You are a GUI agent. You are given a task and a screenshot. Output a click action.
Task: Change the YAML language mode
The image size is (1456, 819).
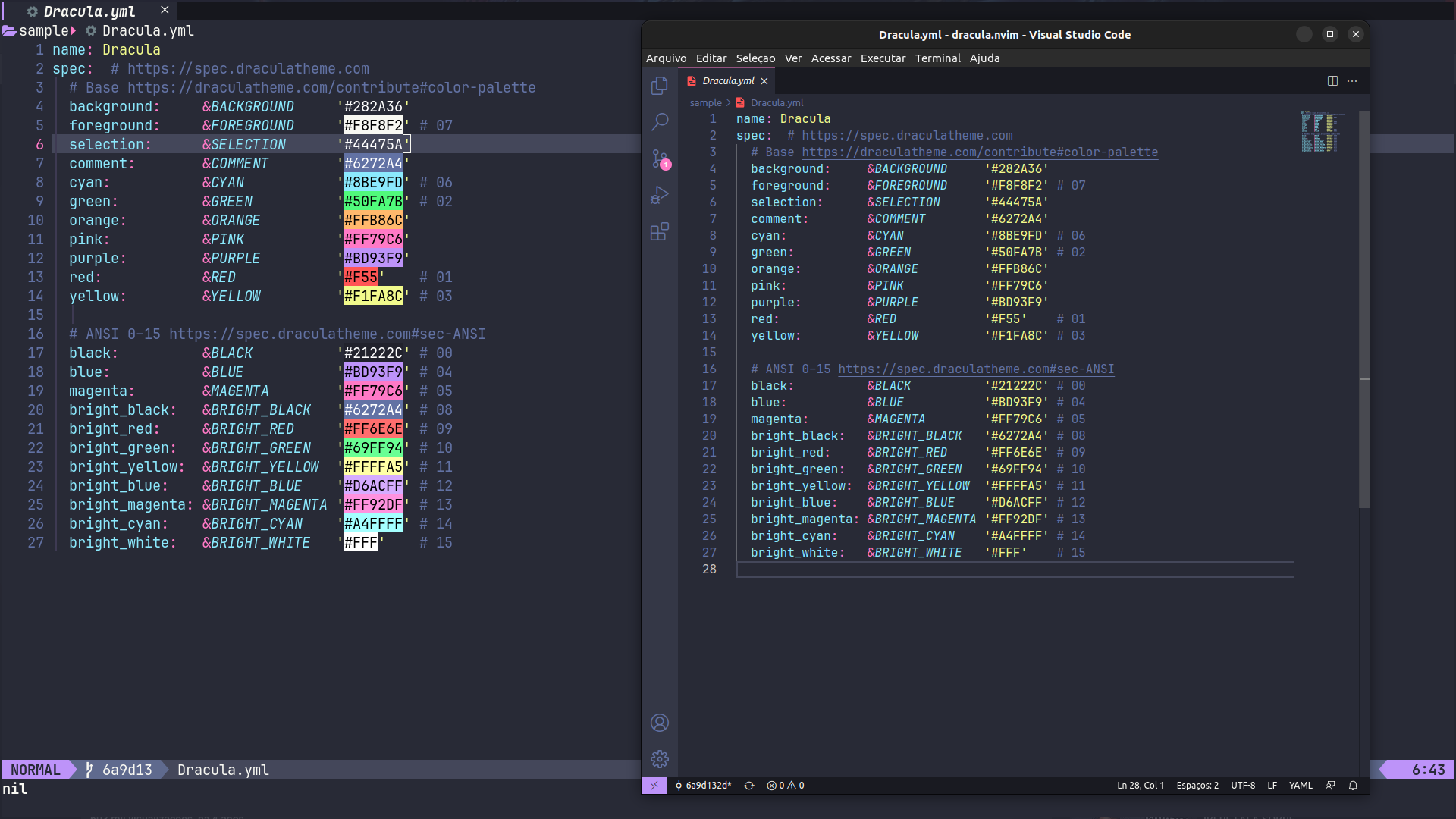tap(1301, 786)
